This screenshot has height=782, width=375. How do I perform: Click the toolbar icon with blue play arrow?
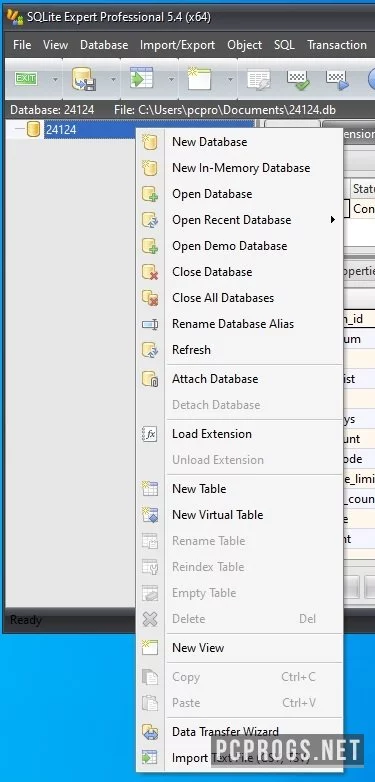coord(338,80)
